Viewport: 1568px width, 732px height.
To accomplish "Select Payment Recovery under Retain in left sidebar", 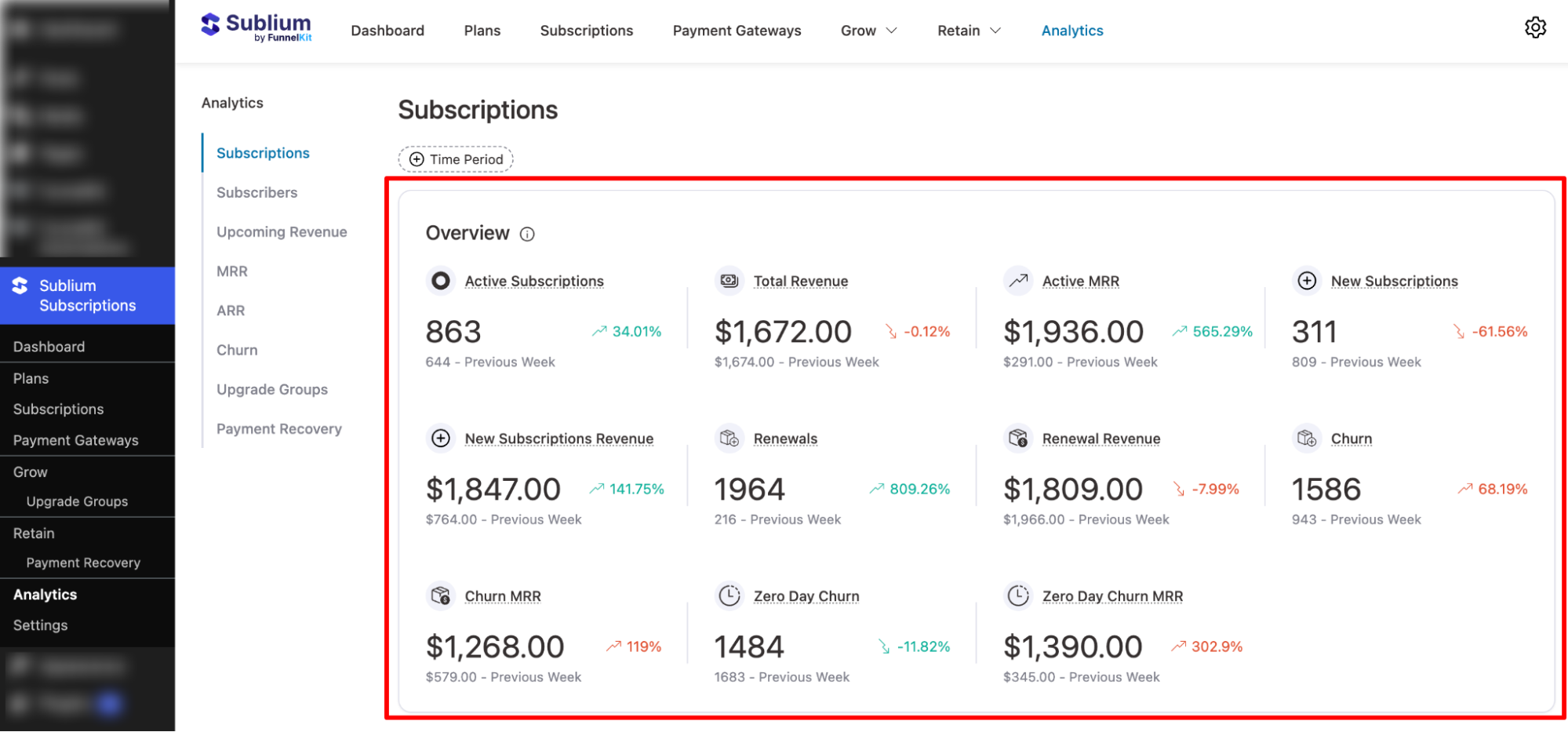I will pos(83,562).
